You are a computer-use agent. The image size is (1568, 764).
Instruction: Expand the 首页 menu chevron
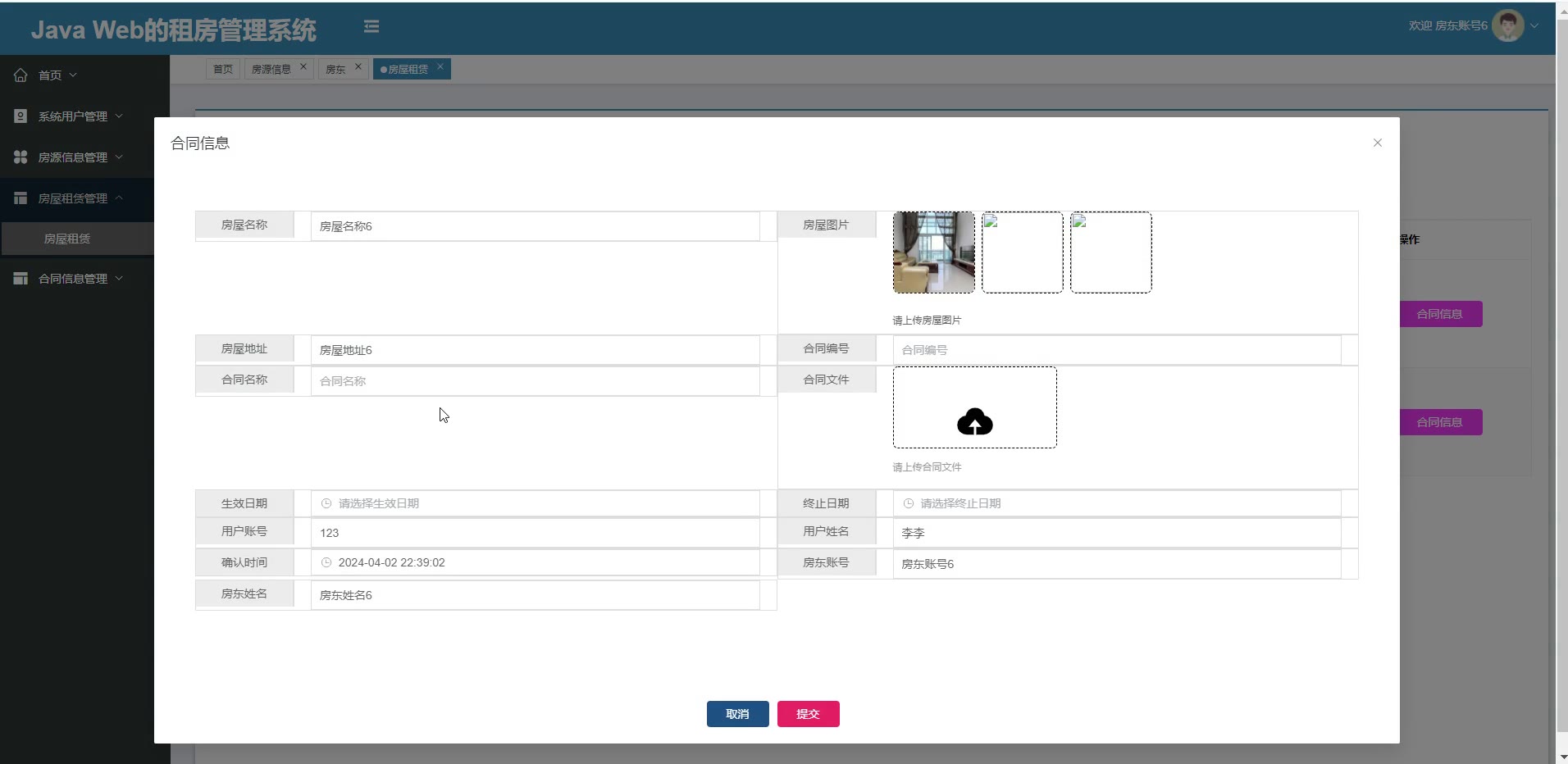click(x=73, y=75)
